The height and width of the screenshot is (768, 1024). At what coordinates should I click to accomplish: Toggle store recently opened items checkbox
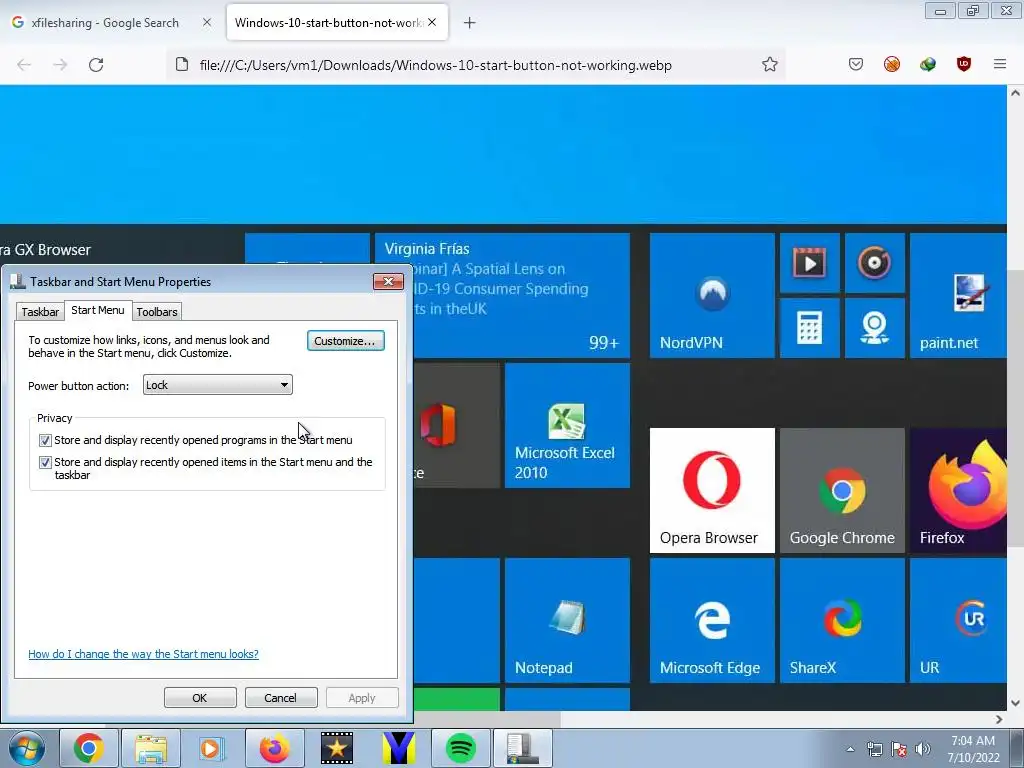coord(45,462)
